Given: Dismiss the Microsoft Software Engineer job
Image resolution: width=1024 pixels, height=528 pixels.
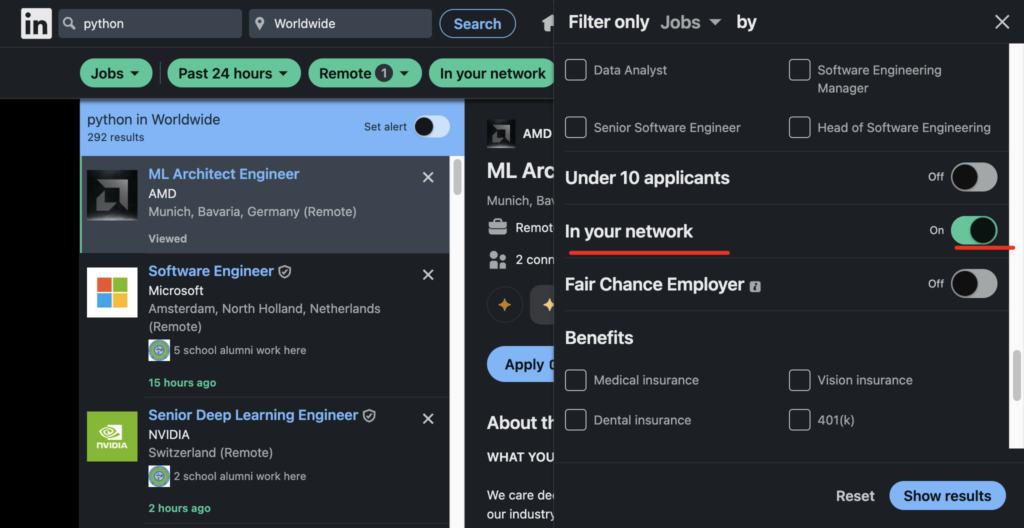Looking at the screenshot, I should (428, 274).
